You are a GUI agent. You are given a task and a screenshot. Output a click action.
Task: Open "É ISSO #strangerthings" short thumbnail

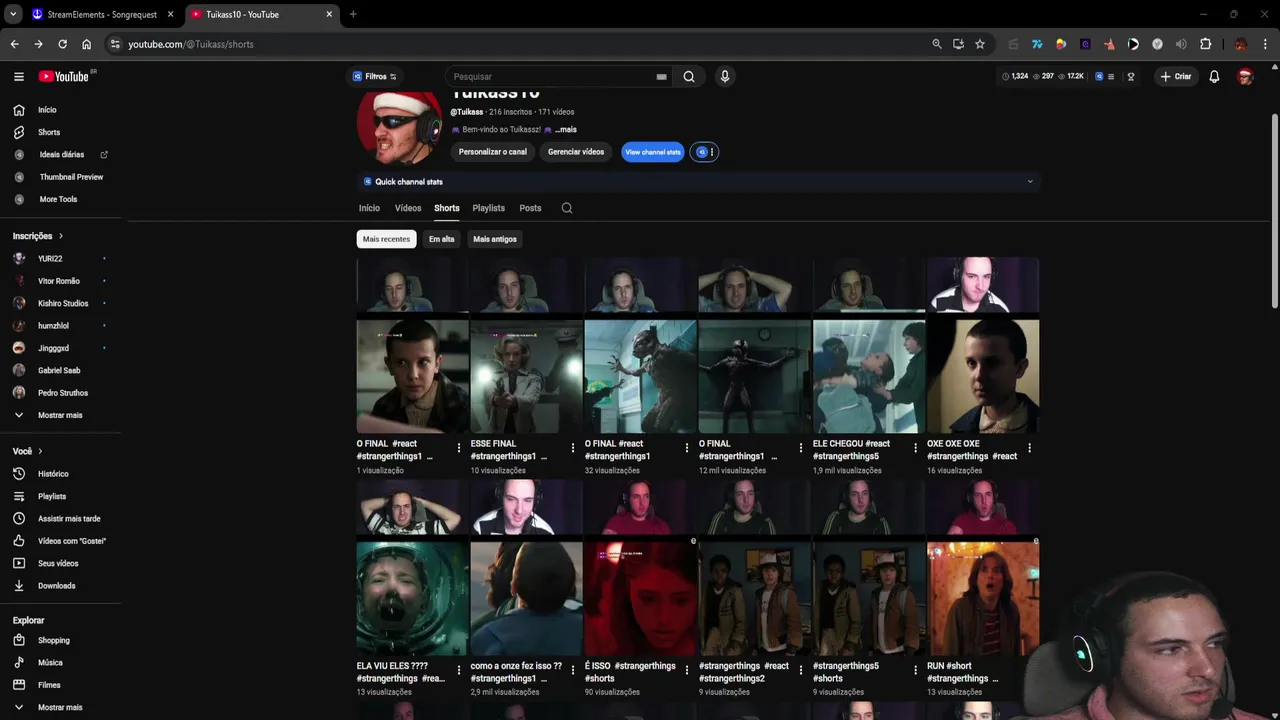coord(640,568)
